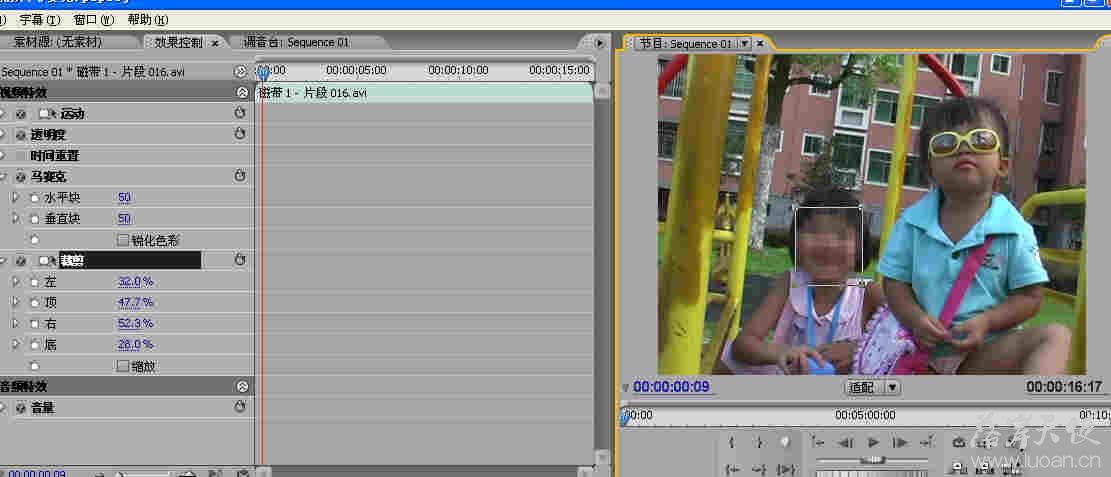Enable the 锐化色彩 checkbox

(x=123, y=240)
